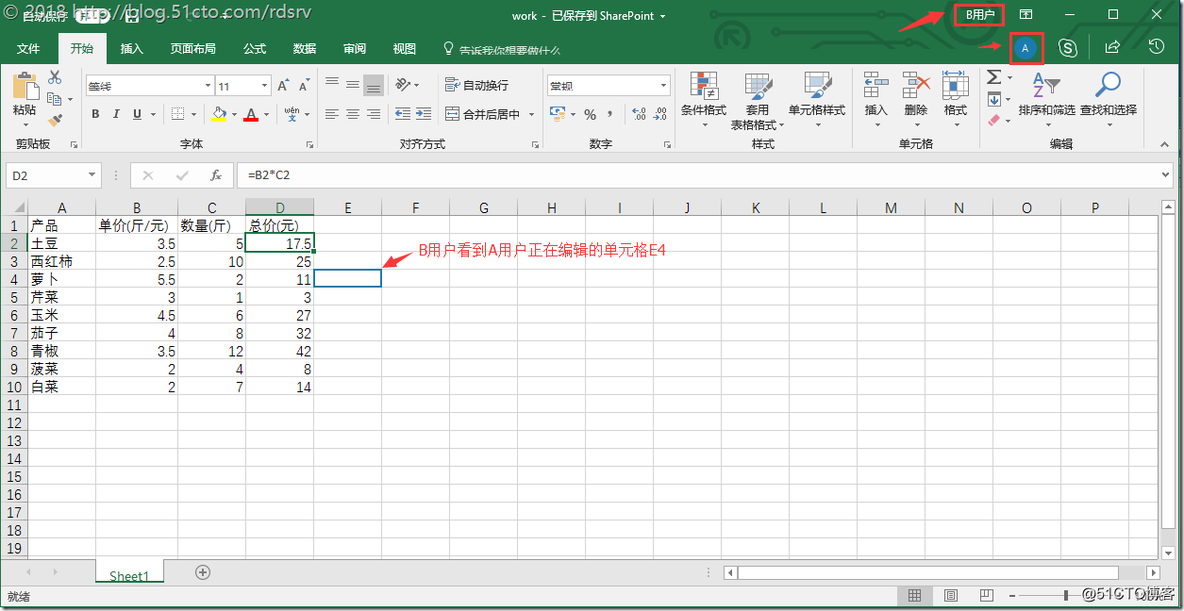The image size is (1184, 611).
Task: Decrease the indent
Action: coord(402,114)
